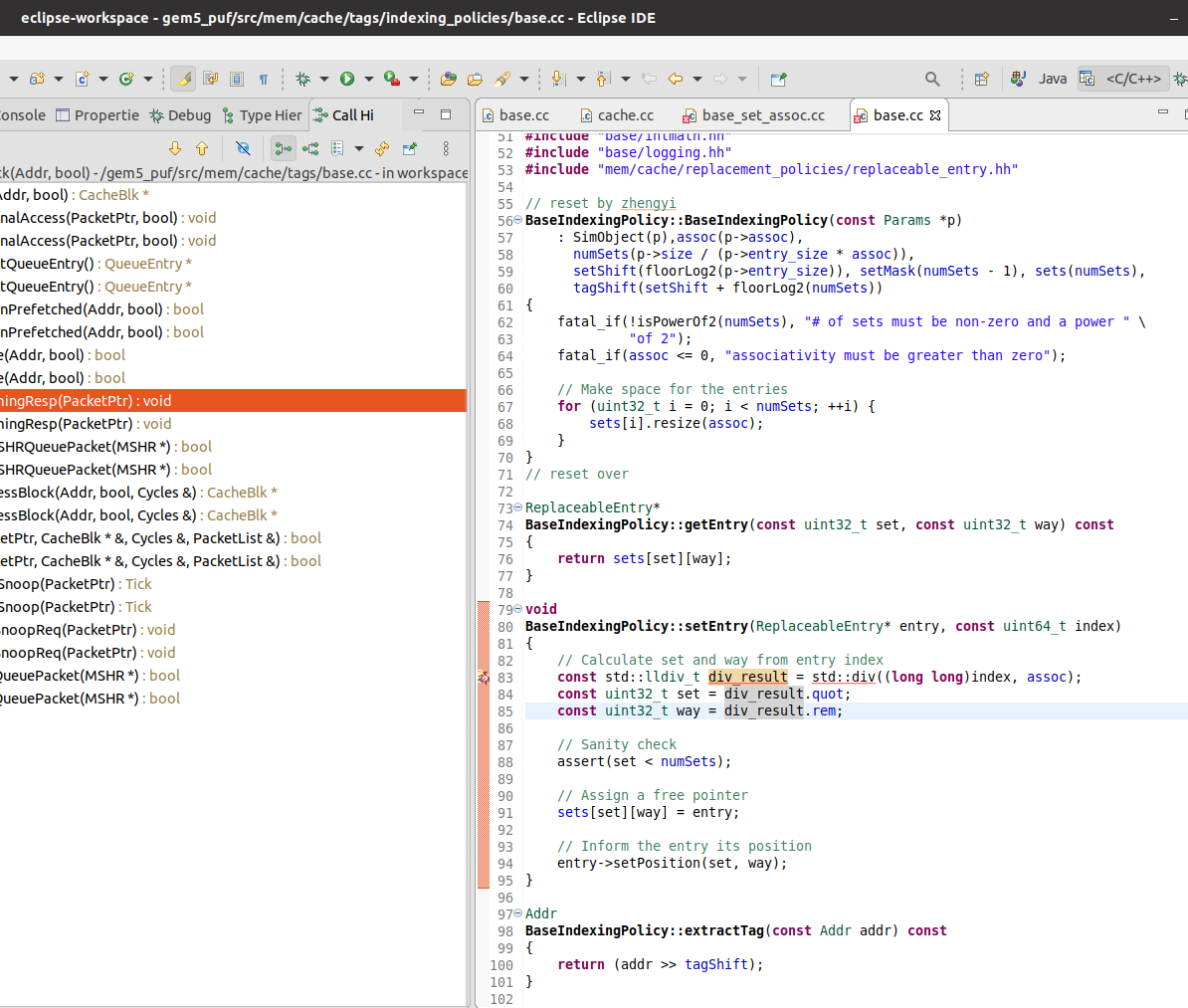The height and width of the screenshot is (1008, 1188).
Task: Click Show Next Reference down arrow
Action: click(175, 148)
